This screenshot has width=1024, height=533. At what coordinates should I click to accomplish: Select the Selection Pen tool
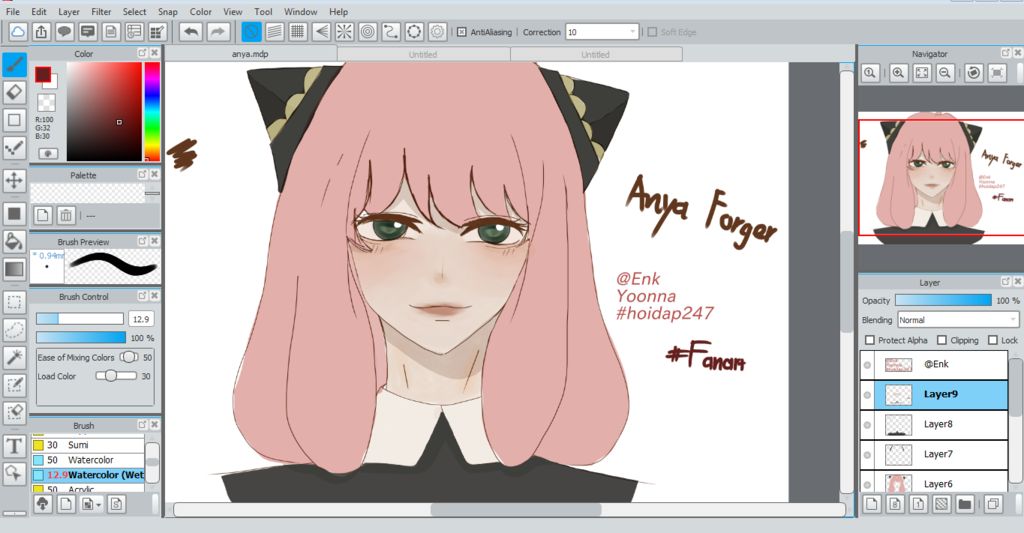(14, 385)
